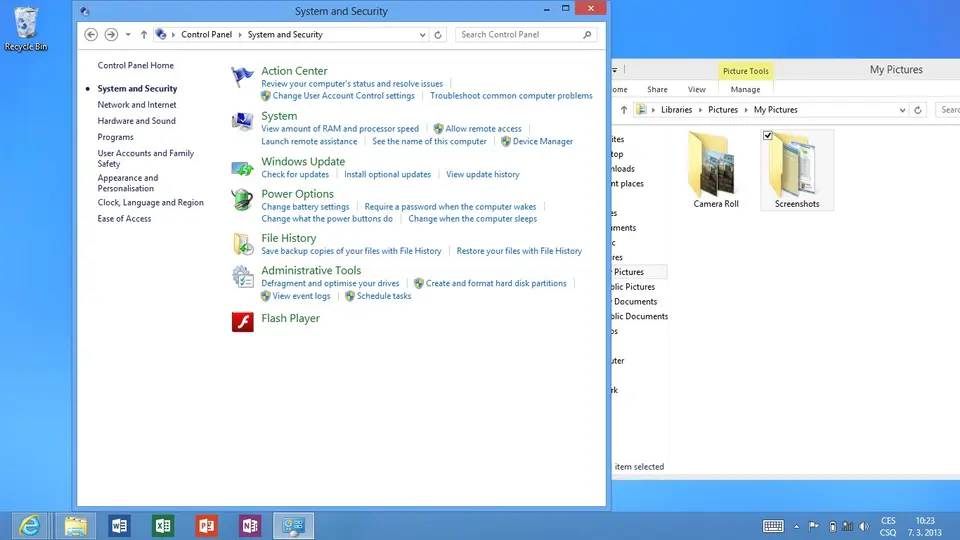Open Programs category in sidebar

coord(115,137)
